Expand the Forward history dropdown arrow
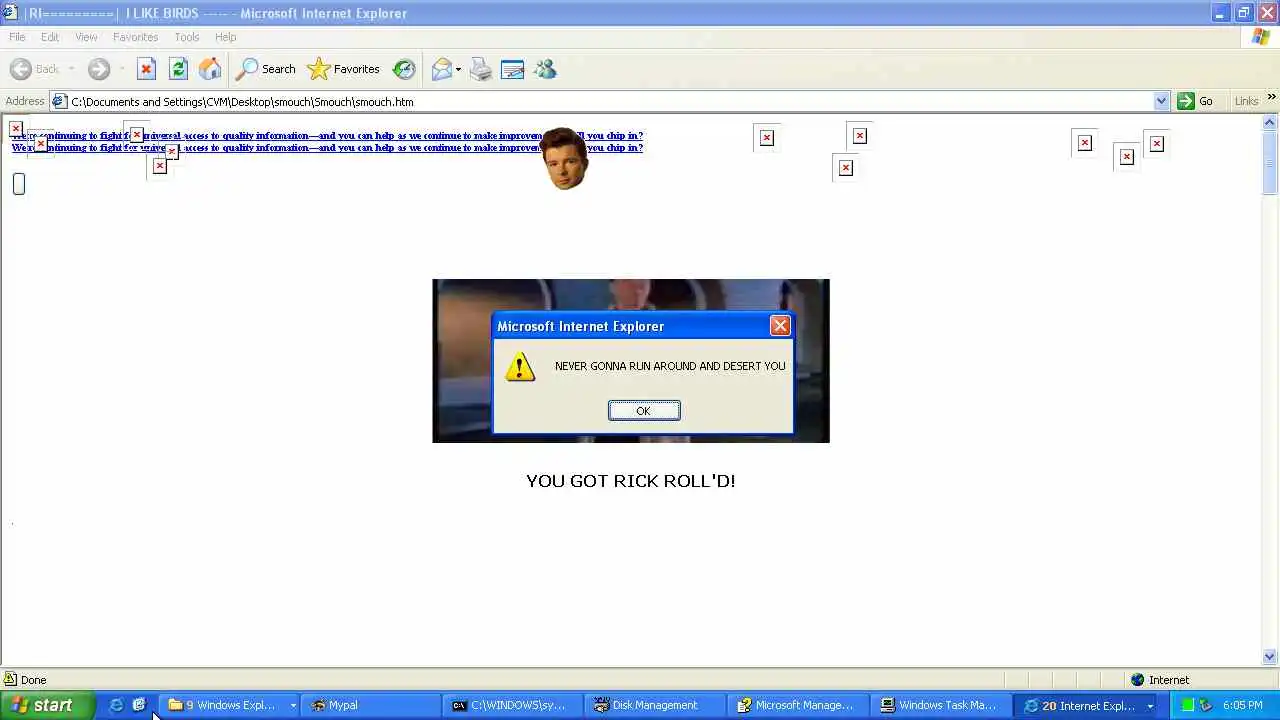The width and height of the screenshot is (1280, 720). tap(122, 69)
